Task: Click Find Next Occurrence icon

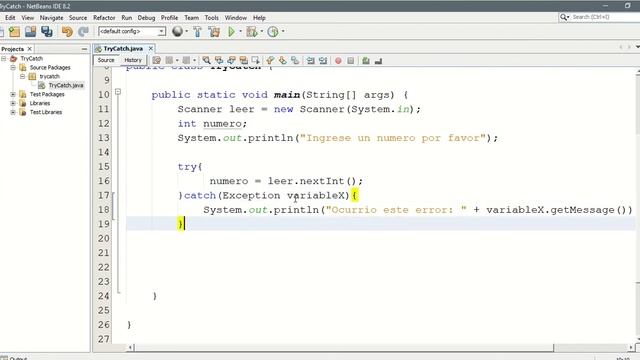Action: (x=231, y=61)
